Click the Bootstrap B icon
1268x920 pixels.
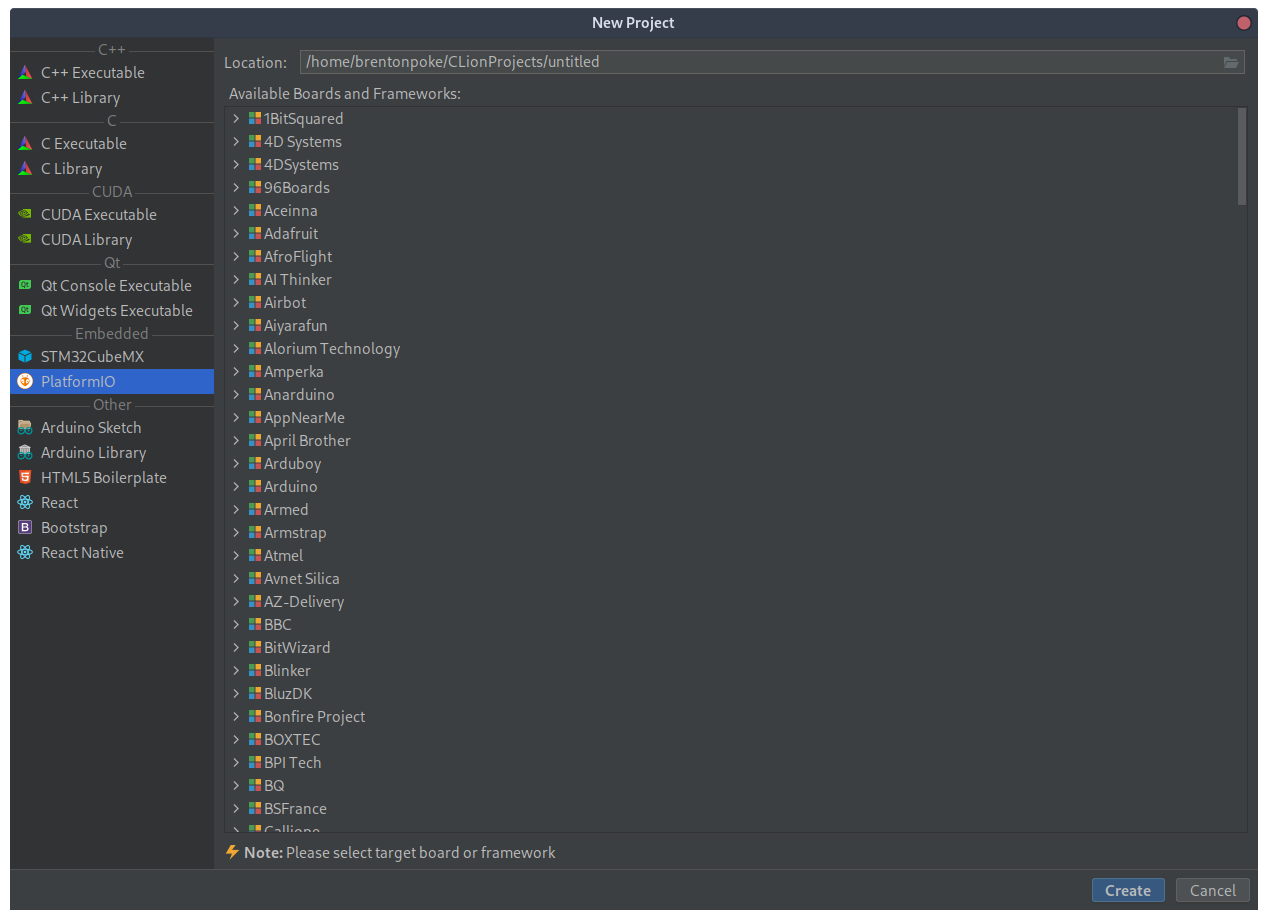(x=25, y=528)
